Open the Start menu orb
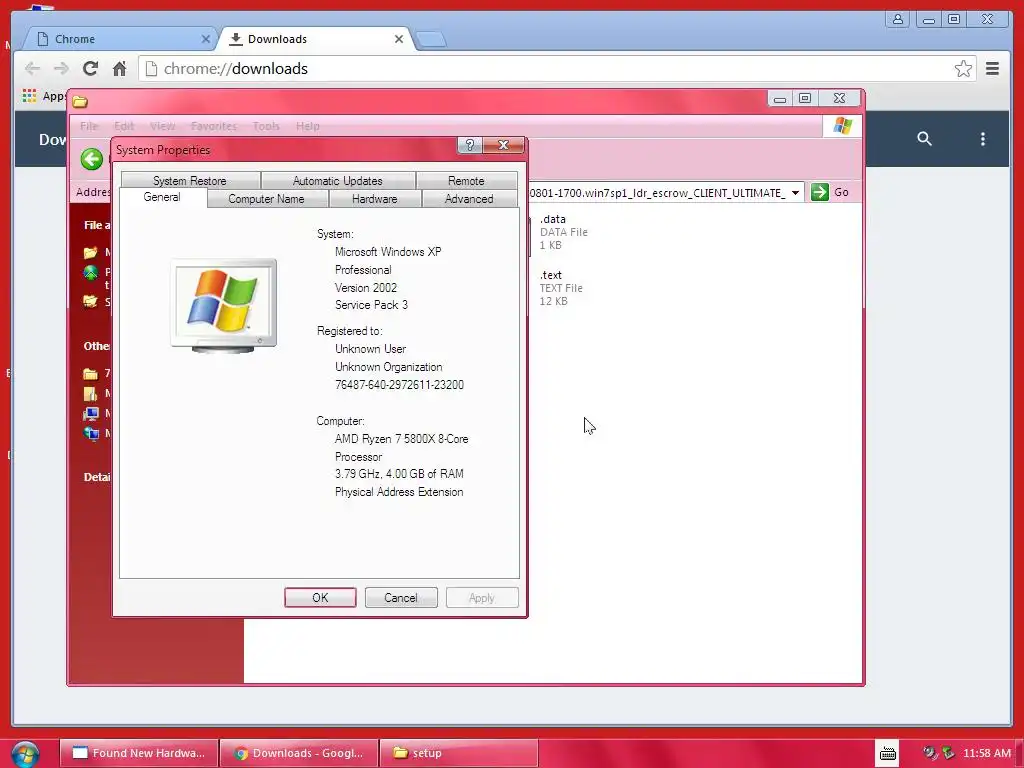The height and width of the screenshot is (768, 1024). tap(25, 754)
